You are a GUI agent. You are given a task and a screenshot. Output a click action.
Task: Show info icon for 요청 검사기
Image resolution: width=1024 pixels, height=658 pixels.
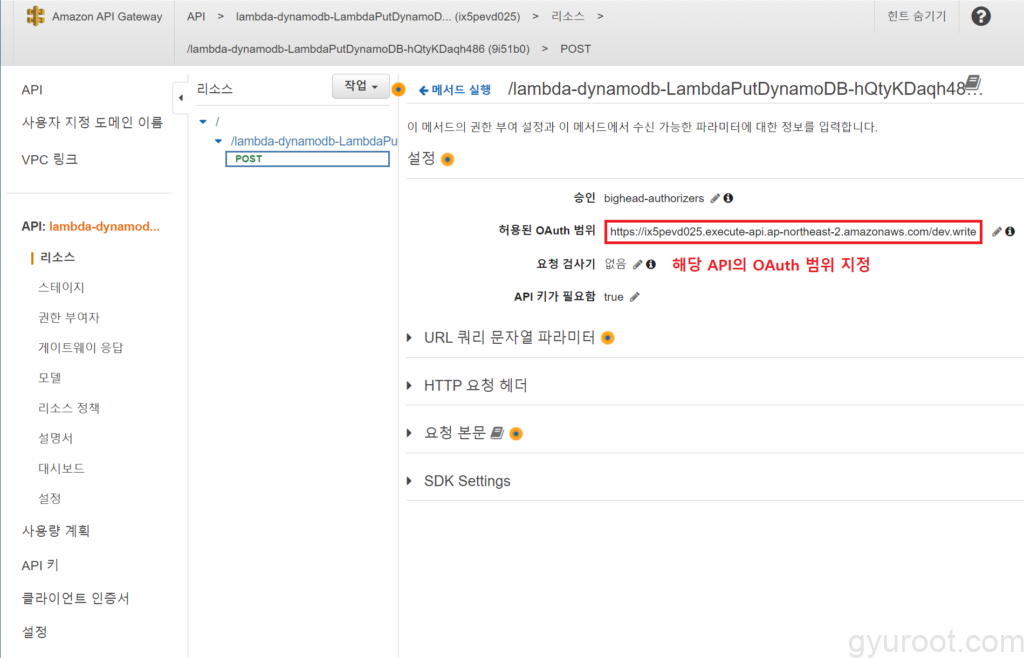click(x=651, y=264)
